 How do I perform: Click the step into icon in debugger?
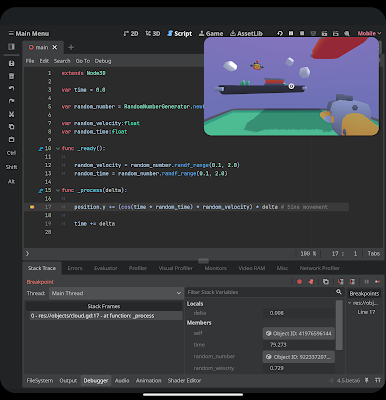click(x=340, y=282)
